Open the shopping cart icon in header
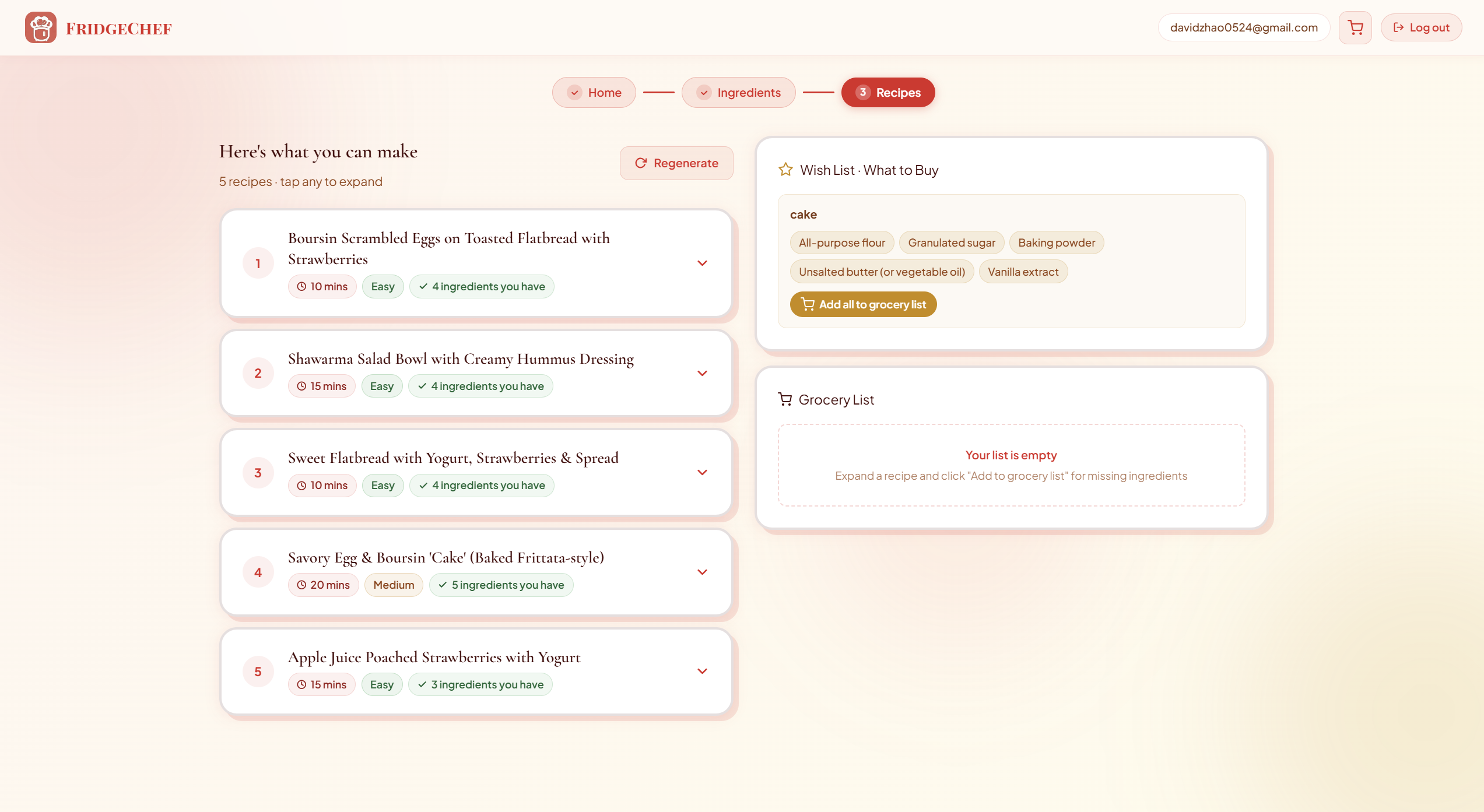Image resolution: width=1484 pixels, height=812 pixels. coord(1355,27)
